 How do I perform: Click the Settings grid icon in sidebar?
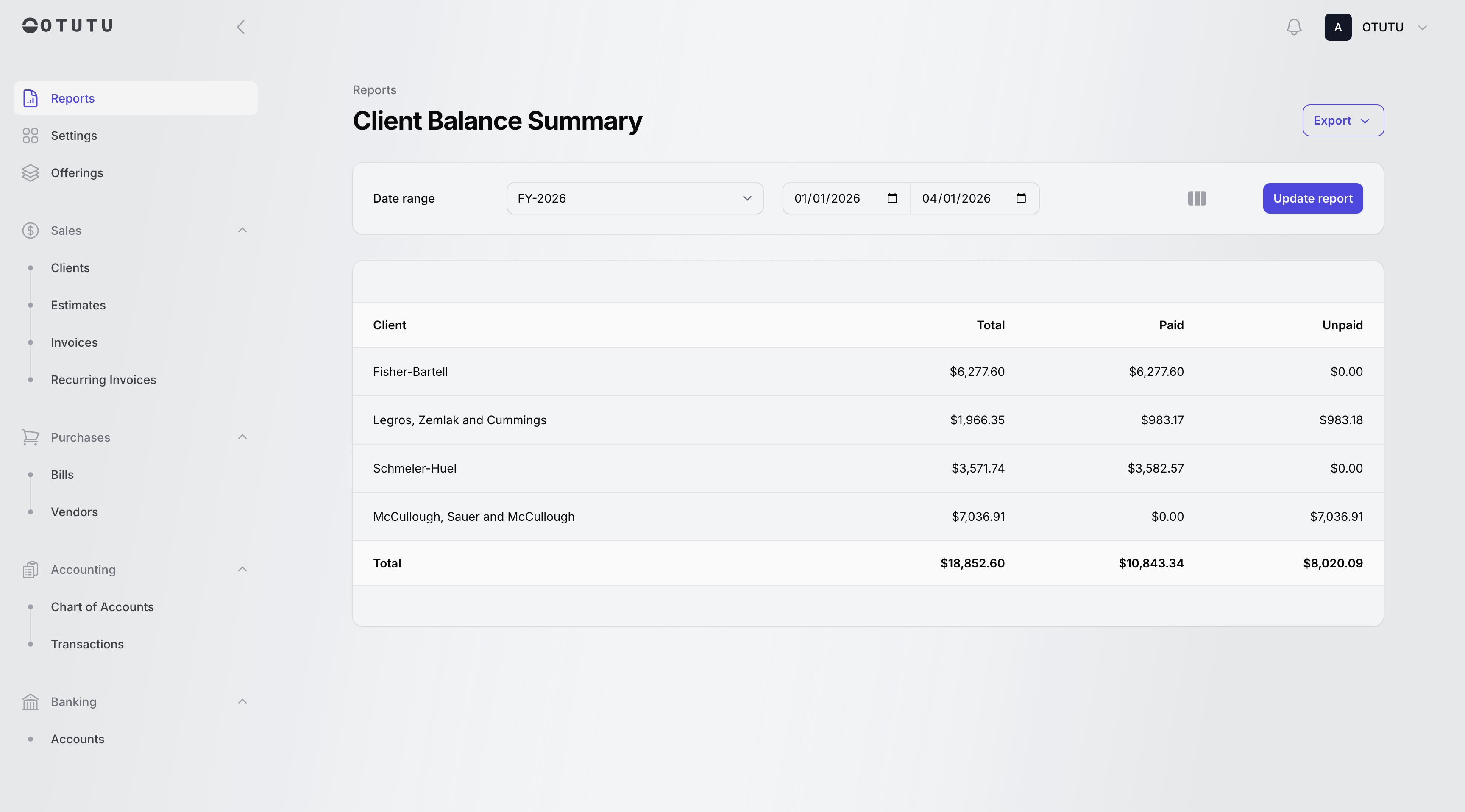(30, 136)
